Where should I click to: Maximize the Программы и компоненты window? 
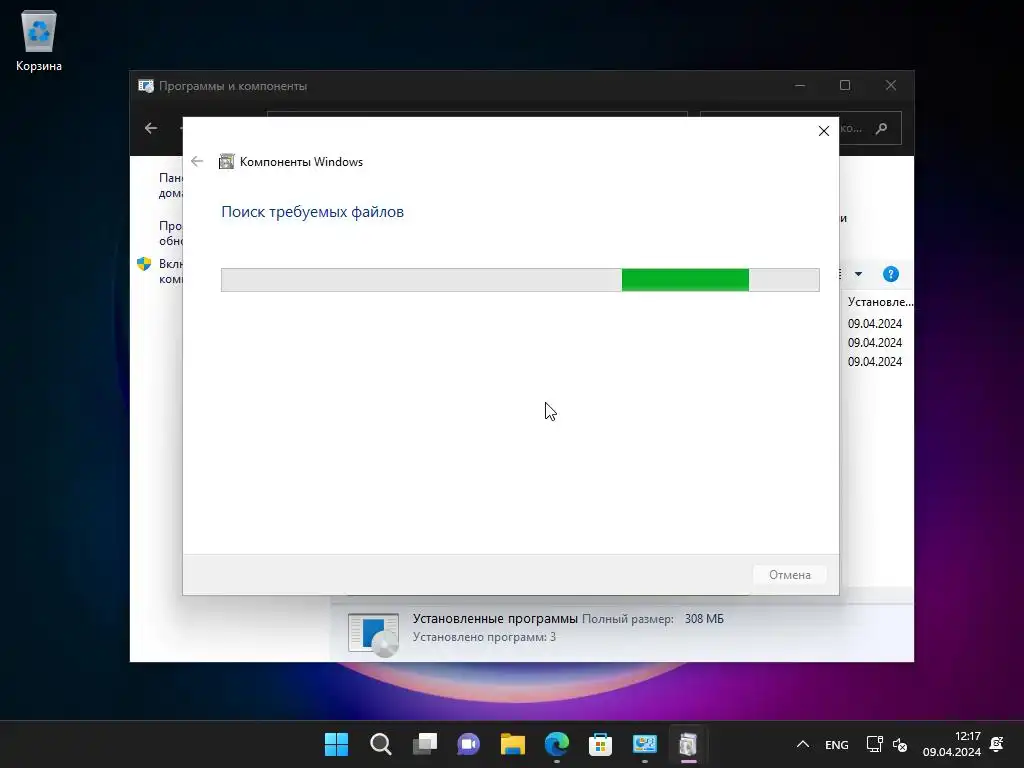coord(845,86)
